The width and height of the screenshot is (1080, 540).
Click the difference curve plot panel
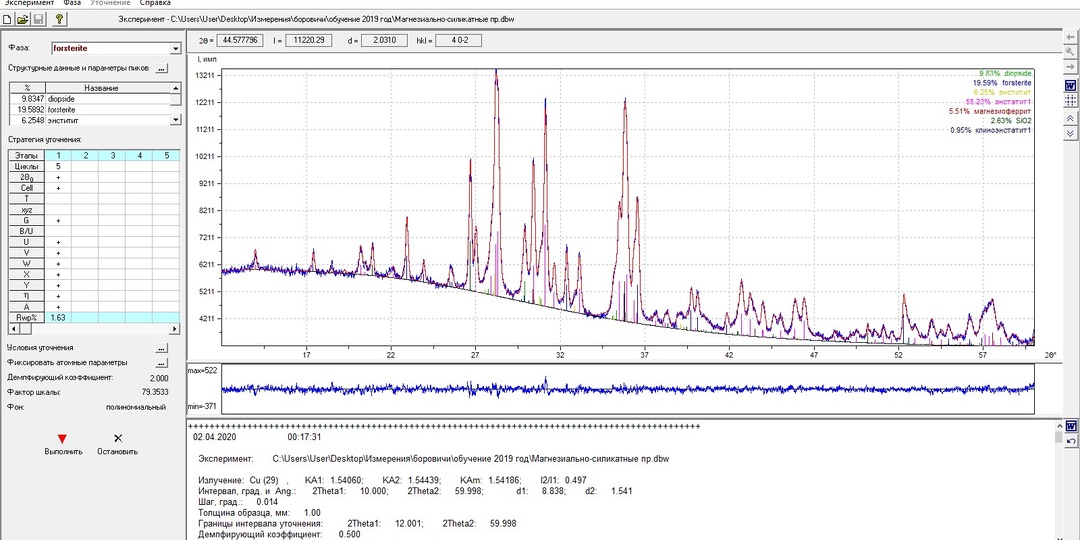(628, 389)
